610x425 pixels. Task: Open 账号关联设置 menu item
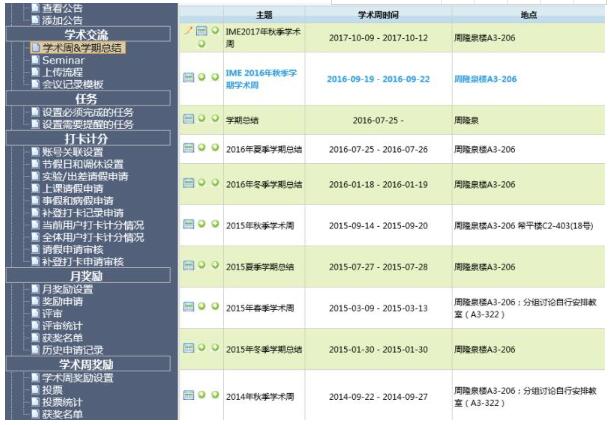pyautogui.click(x=73, y=152)
